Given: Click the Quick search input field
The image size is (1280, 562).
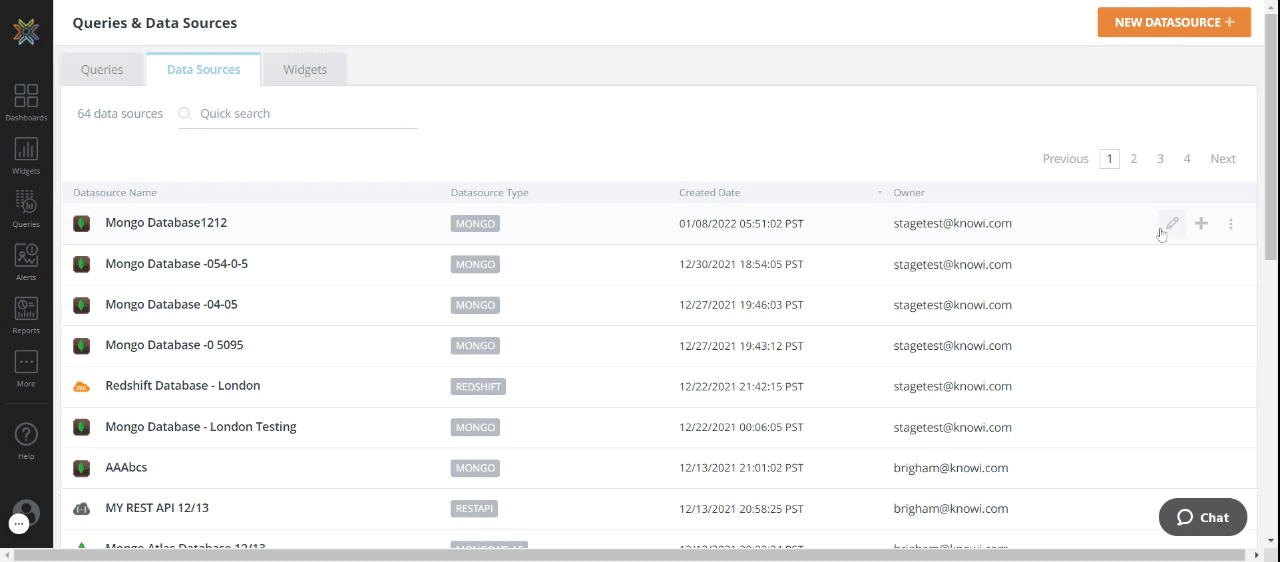Looking at the screenshot, I should coord(305,114).
